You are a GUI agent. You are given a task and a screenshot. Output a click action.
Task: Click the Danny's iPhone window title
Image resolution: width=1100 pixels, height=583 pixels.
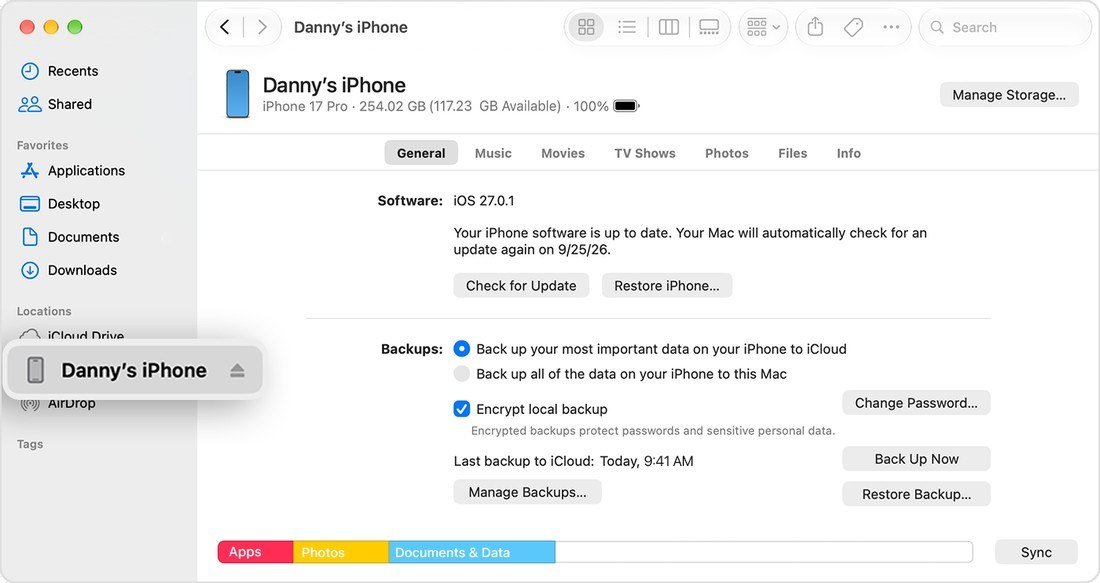351,27
